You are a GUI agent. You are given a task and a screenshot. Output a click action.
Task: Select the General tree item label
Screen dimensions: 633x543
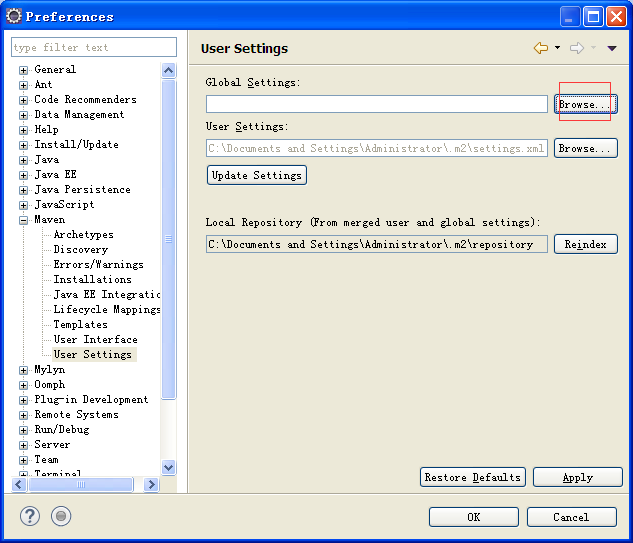point(55,69)
